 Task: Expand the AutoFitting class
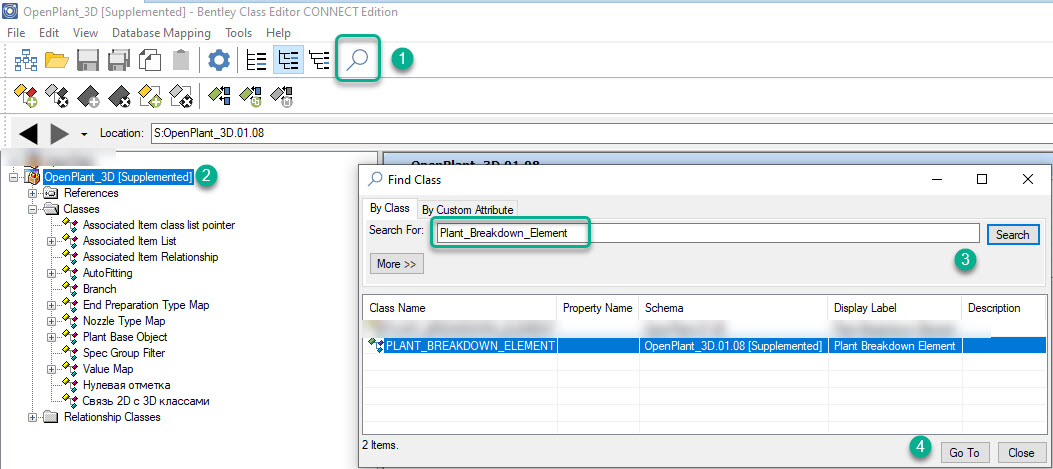point(51,273)
